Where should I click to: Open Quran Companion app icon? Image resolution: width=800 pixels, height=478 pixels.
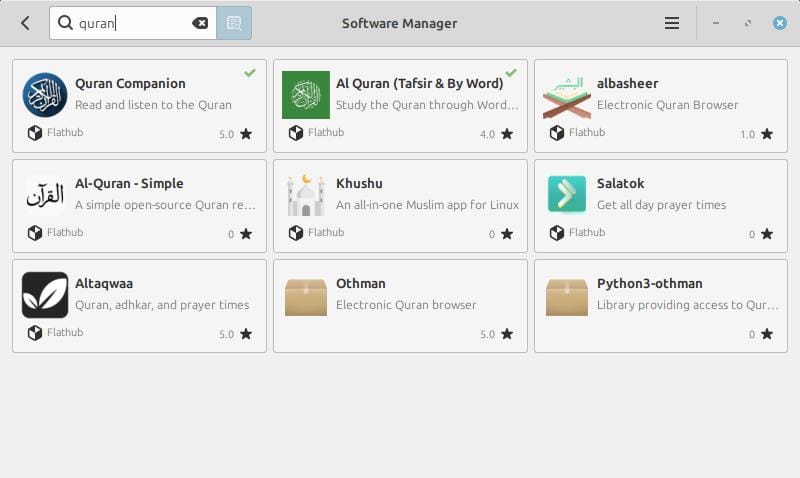[x=45, y=95]
